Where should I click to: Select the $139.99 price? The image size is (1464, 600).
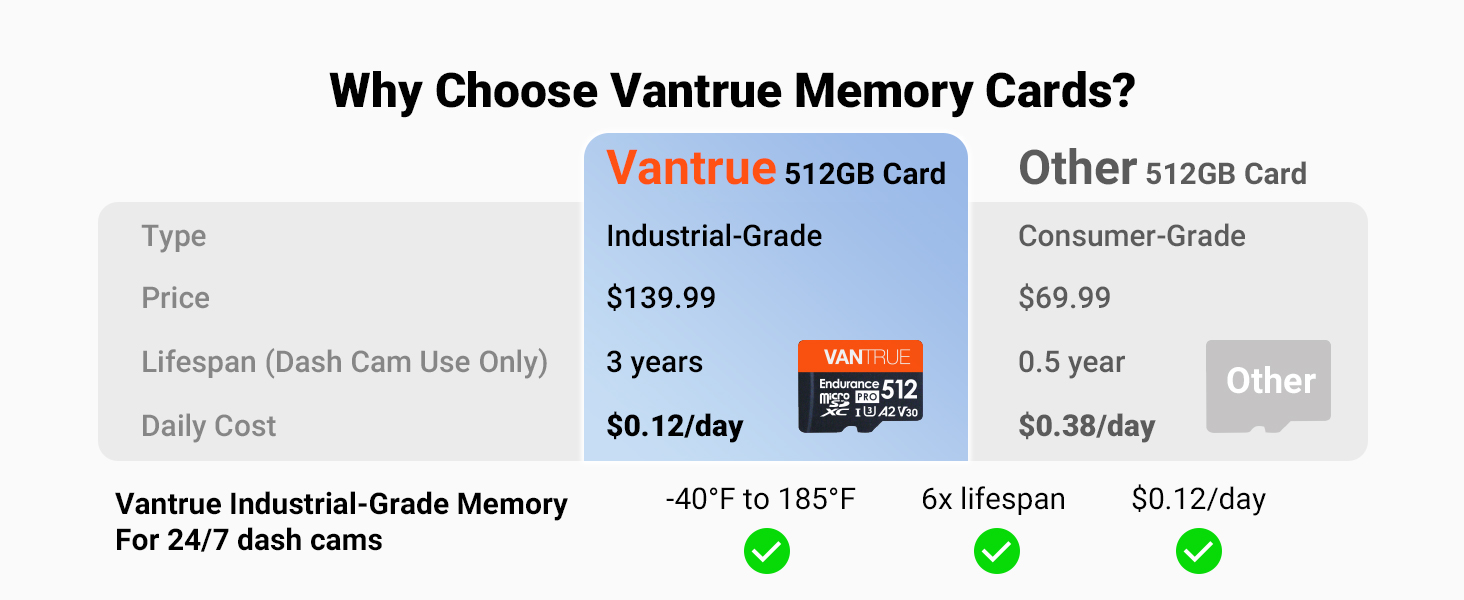(661, 298)
